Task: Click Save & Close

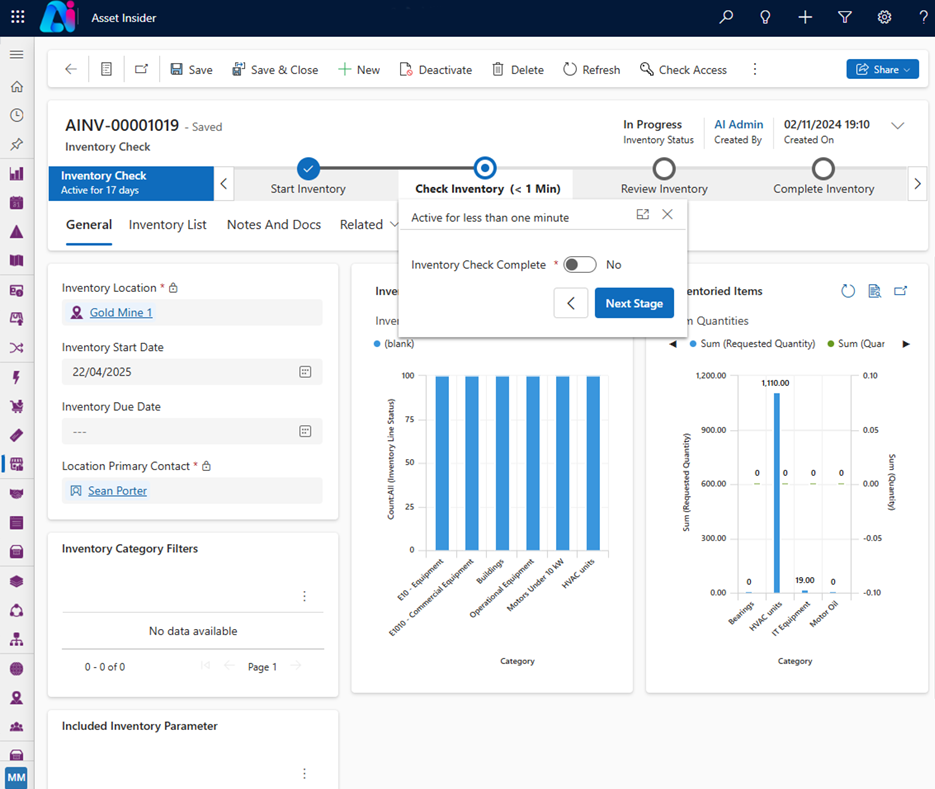Action: (x=275, y=70)
